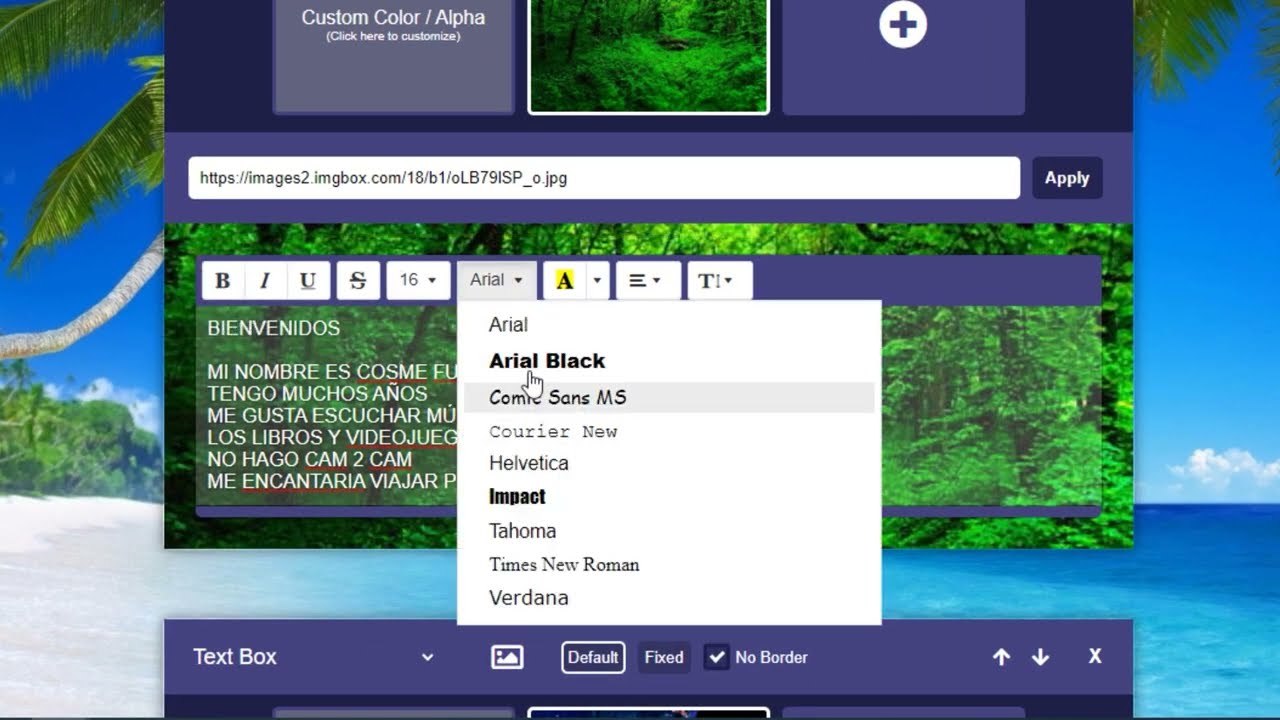Open the paragraph alignment dropdown

click(648, 281)
